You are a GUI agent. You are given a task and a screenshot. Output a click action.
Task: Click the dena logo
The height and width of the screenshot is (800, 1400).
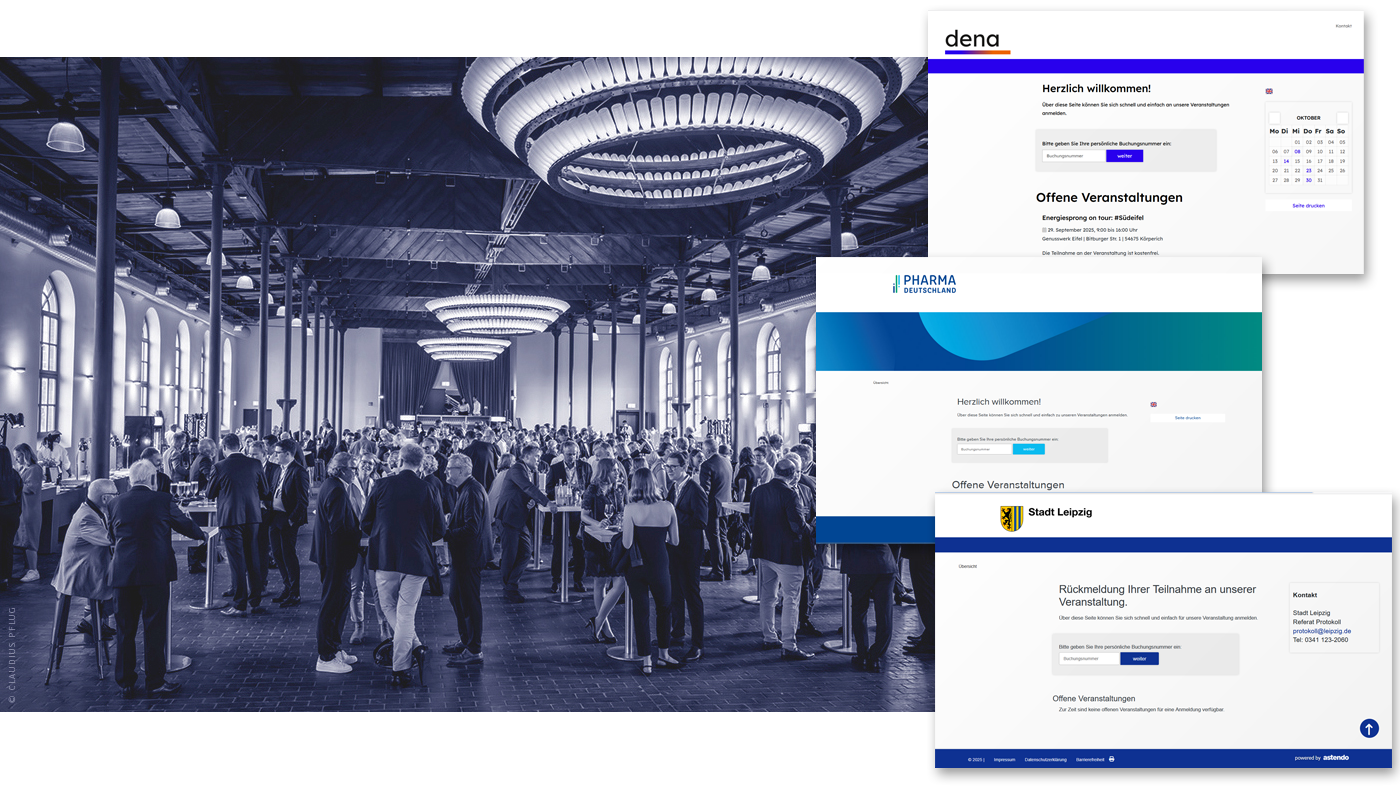(x=976, y=41)
